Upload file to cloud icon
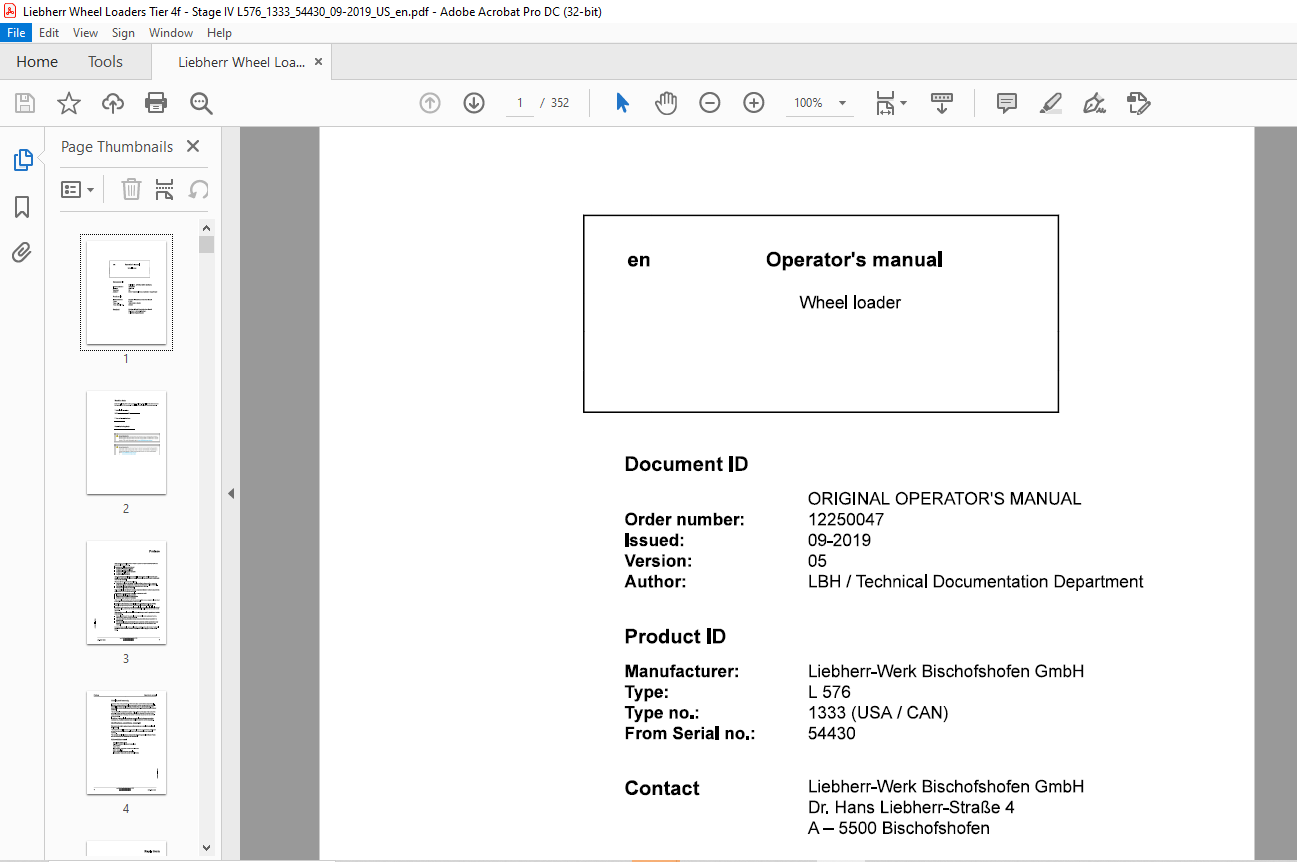The width and height of the screenshot is (1297, 862). click(113, 103)
